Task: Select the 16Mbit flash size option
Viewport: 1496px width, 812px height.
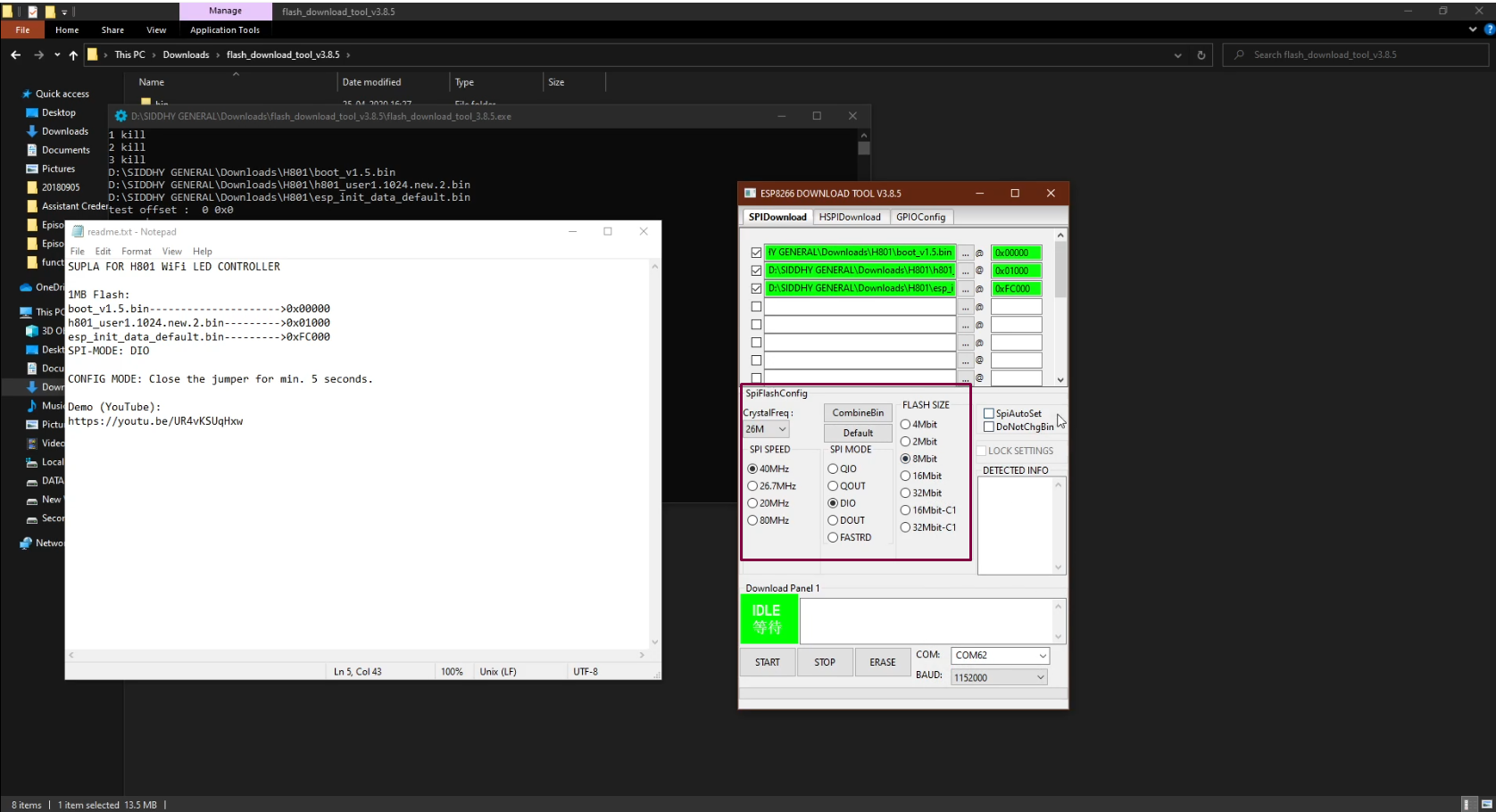Action: click(906, 476)
